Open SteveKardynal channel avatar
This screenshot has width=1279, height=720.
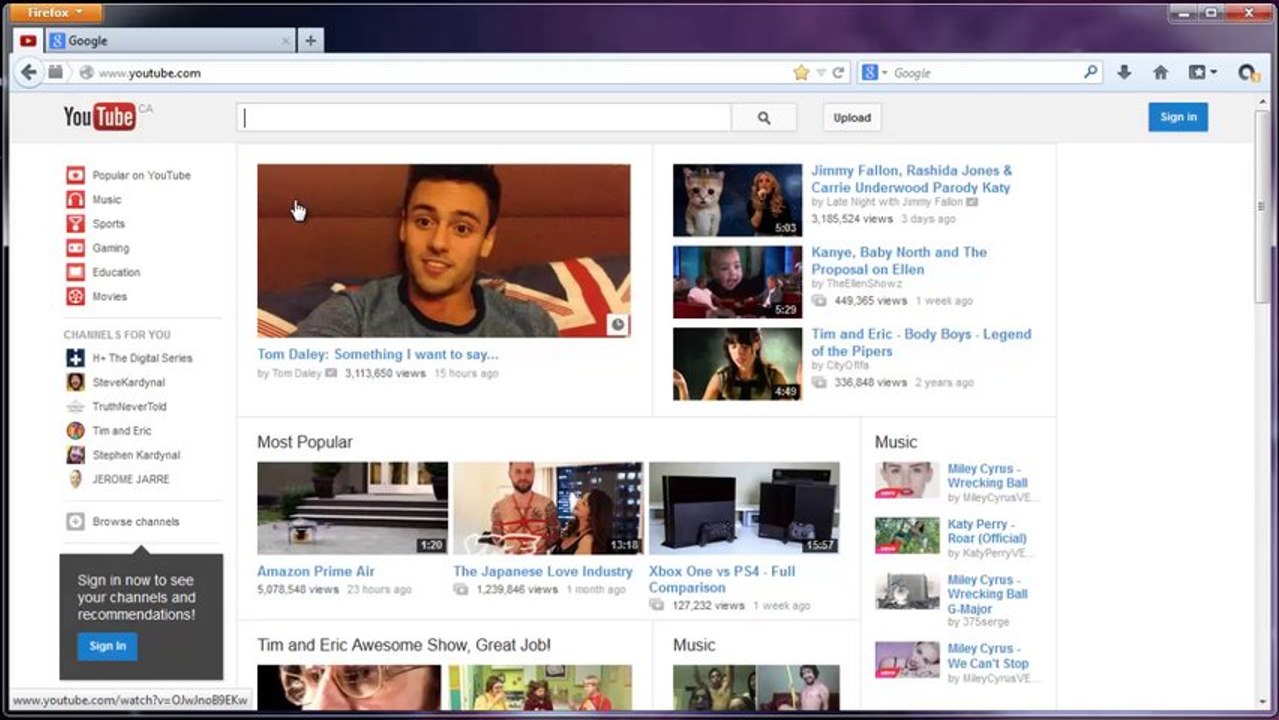pos(75,382)
